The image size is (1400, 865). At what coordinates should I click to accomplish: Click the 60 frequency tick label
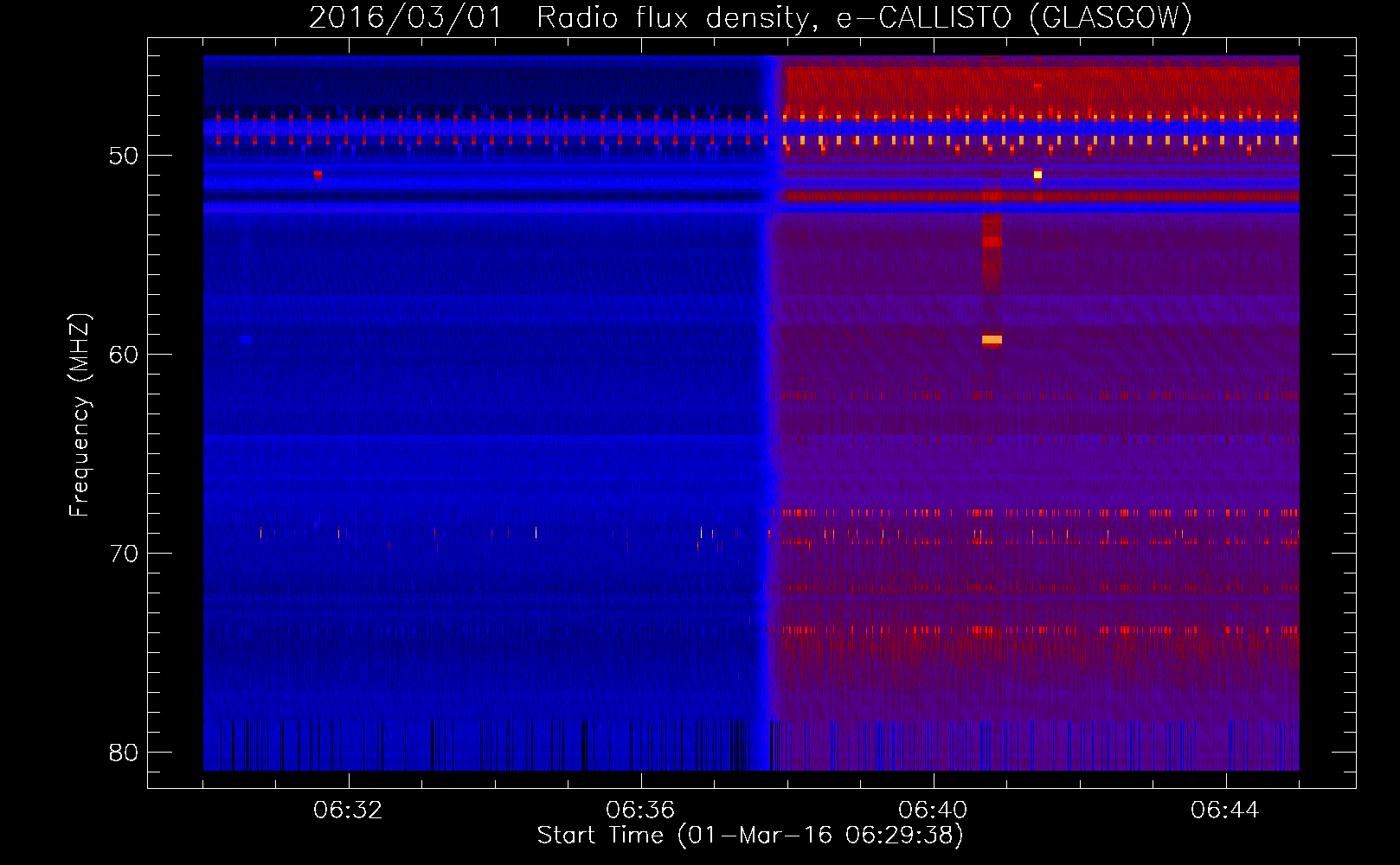click(124, 355)
